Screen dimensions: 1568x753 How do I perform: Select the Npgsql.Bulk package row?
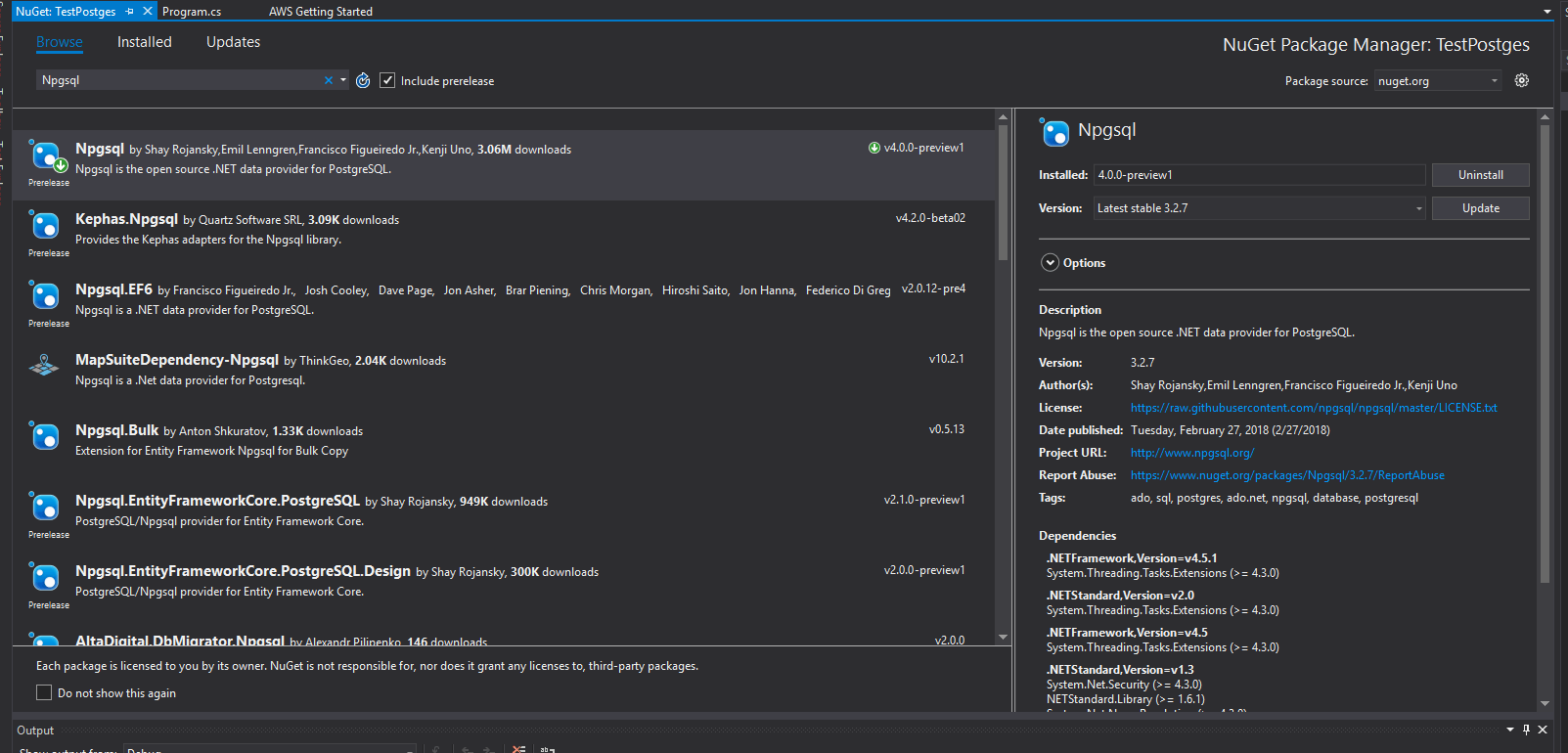(x=504, y=447)
